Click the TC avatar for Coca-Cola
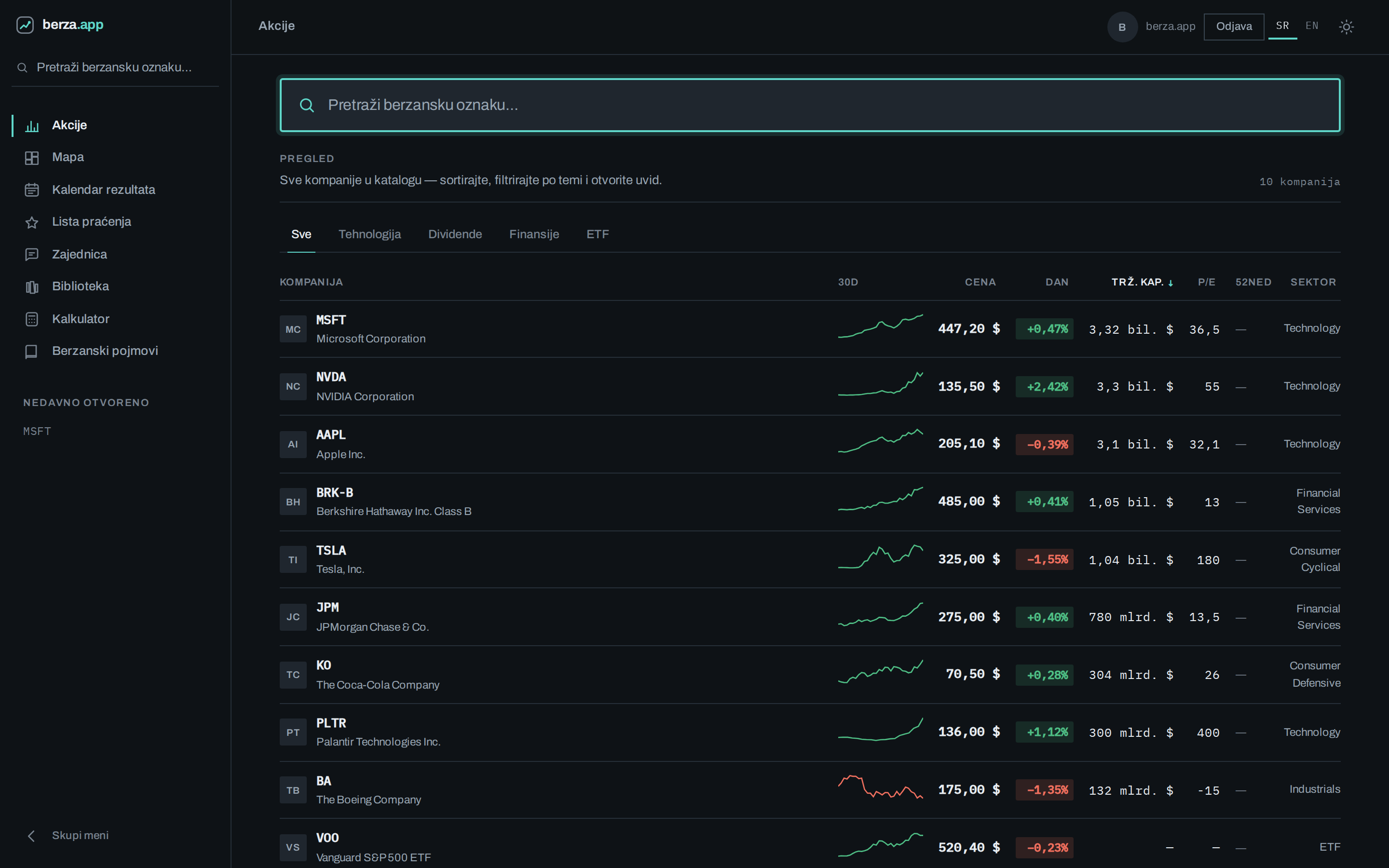 click(293, 675)
